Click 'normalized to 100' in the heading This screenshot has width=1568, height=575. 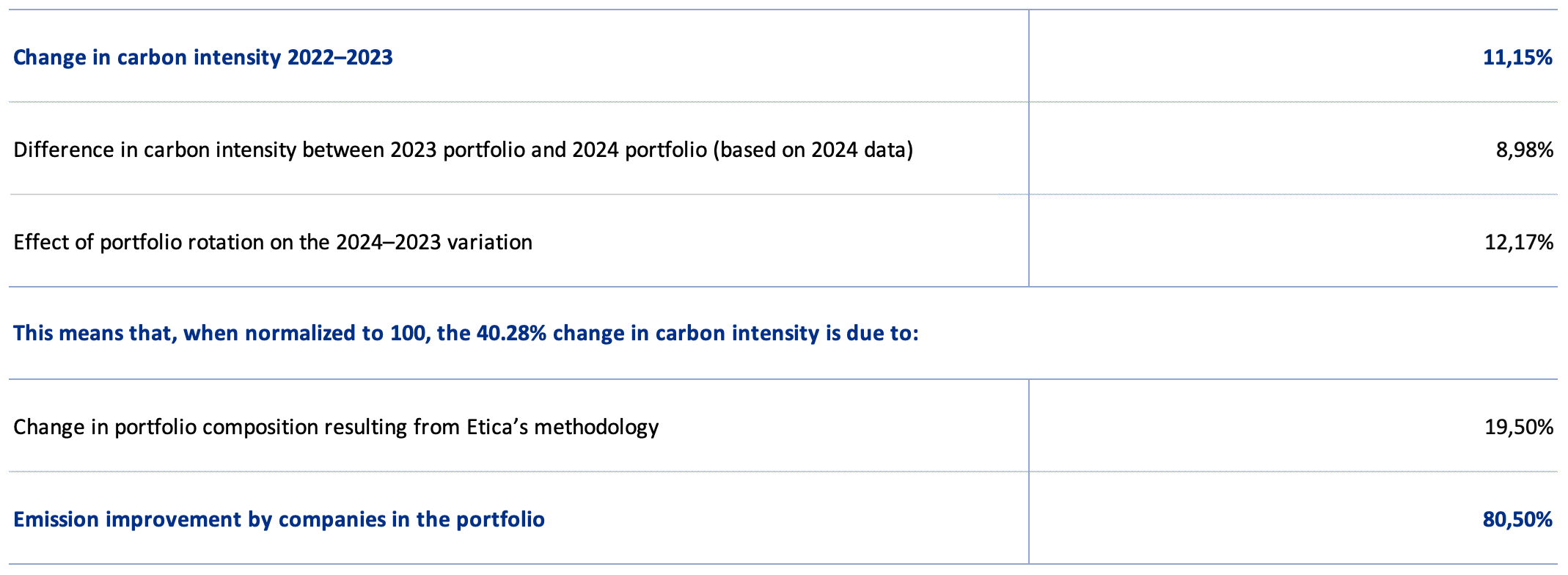point(337,334)
